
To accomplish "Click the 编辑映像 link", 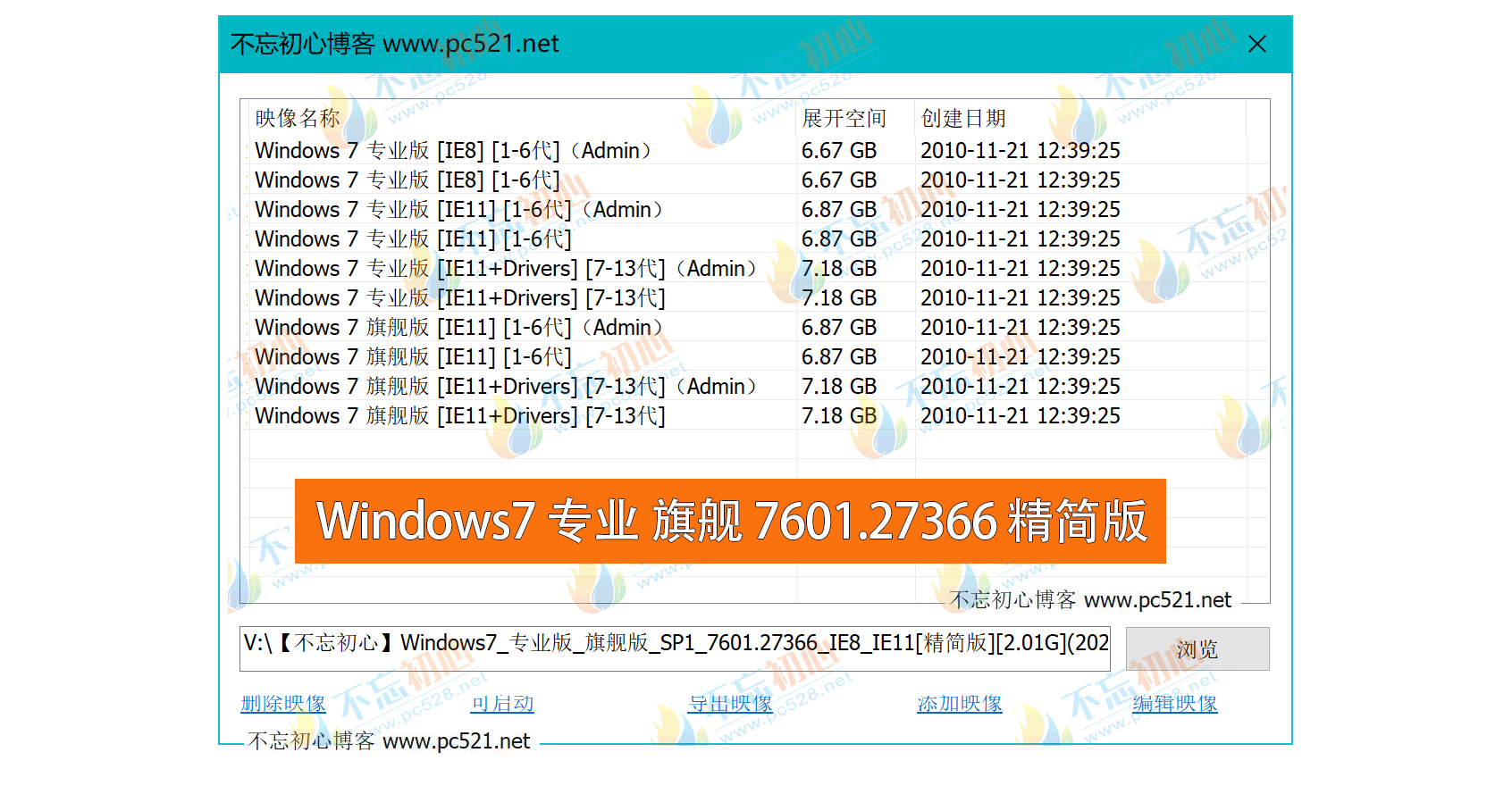I will 1175,704.
